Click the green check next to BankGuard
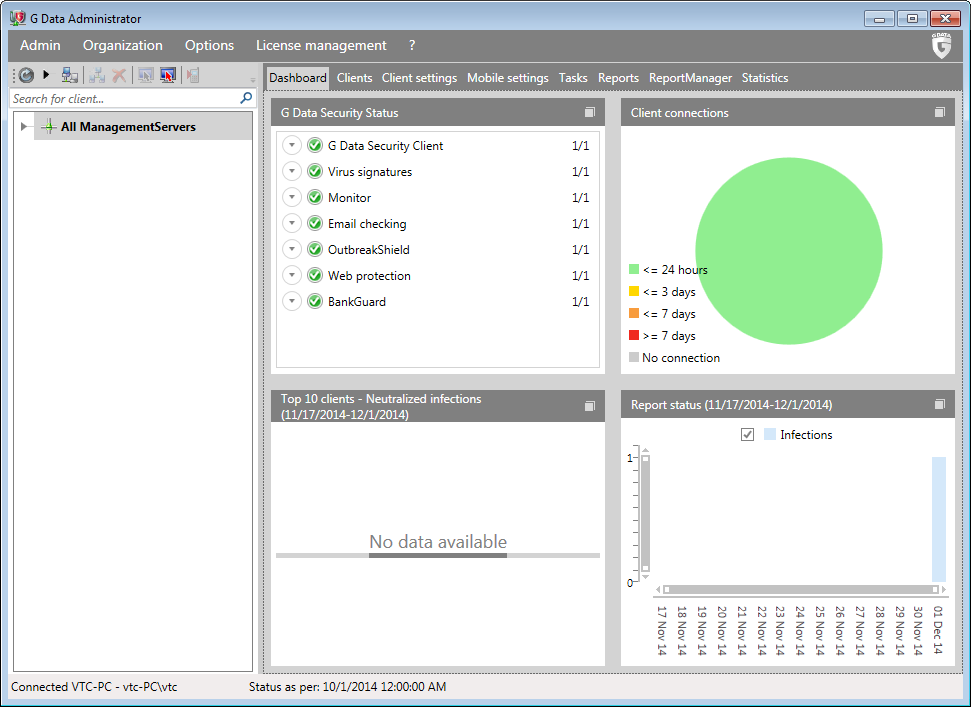Image resolution: width=971 pixels, height=707 pixels. click(315, 302)
